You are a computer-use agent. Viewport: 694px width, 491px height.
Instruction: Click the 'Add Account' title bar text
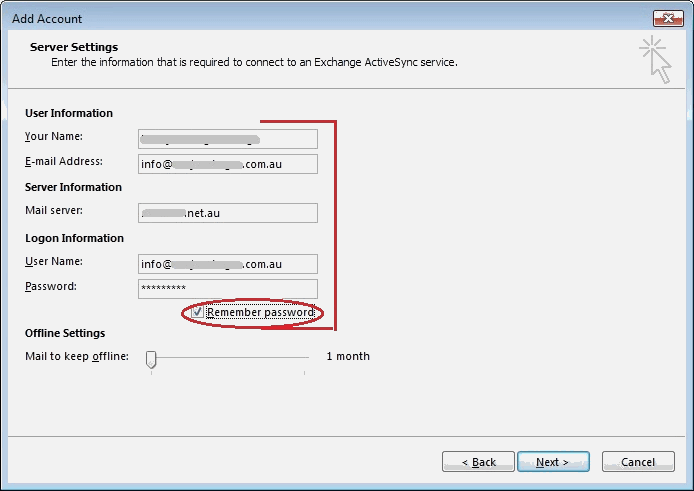click(x=47, y=19)
